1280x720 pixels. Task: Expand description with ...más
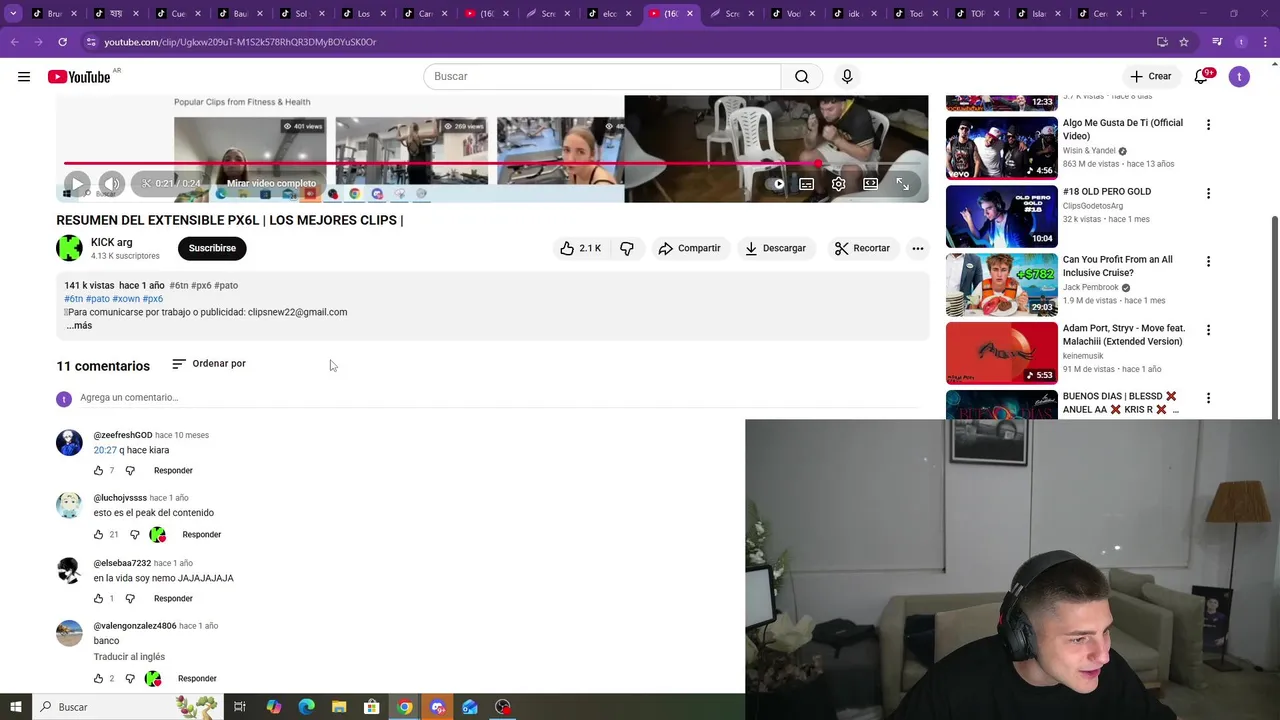click(79, 325)
